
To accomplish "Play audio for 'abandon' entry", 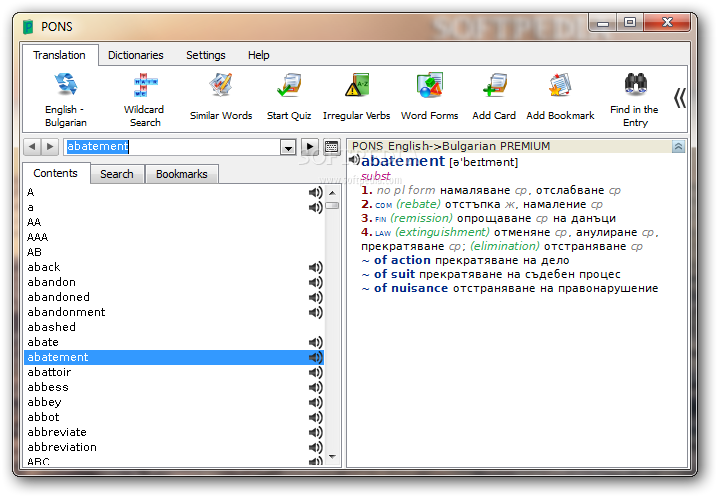I will point(315,282).
